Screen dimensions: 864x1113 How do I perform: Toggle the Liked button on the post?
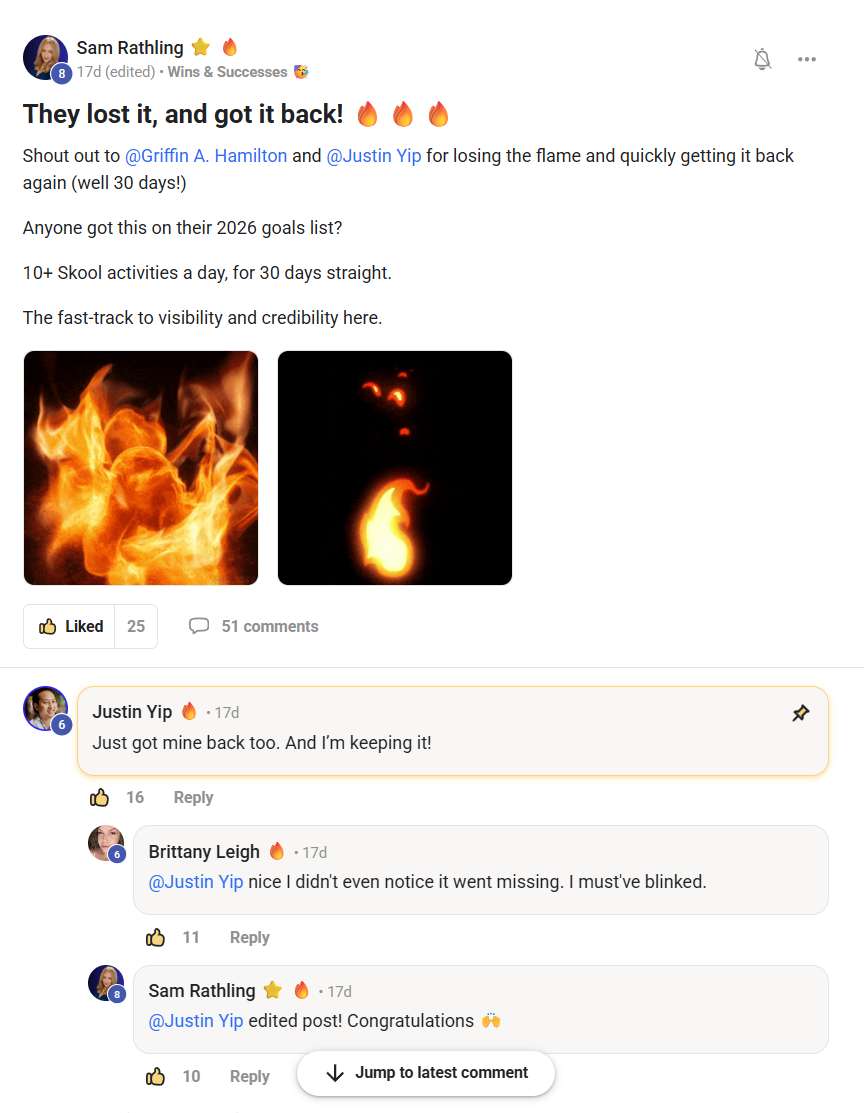70,627
